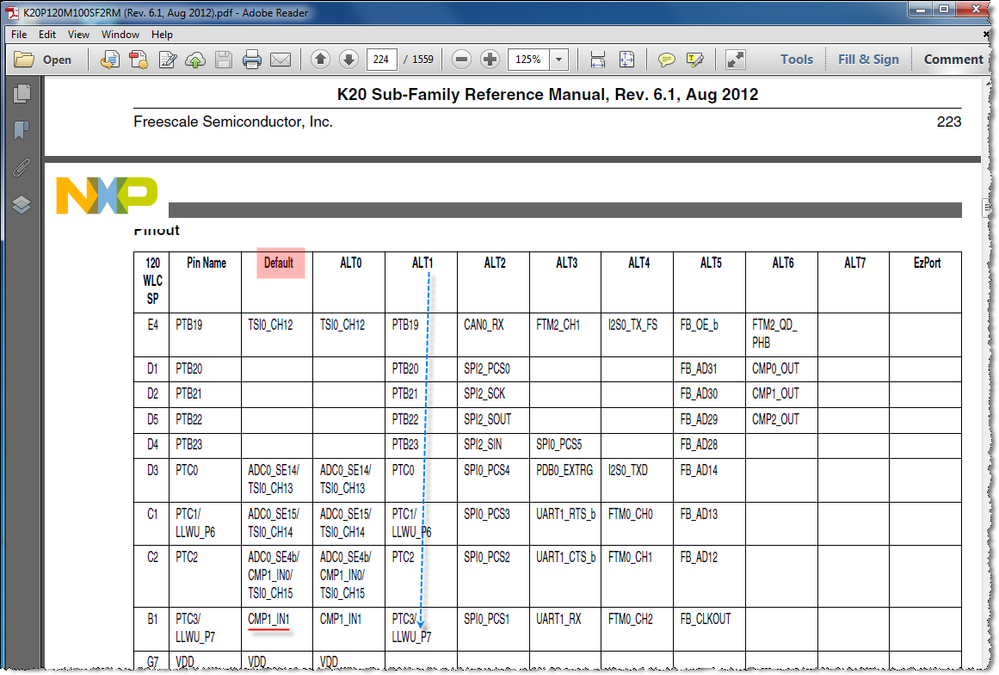Image resolution: width=999 pixels, height=675 pixels.
Task: Show layers panel in sidebar
Action: 22,205
